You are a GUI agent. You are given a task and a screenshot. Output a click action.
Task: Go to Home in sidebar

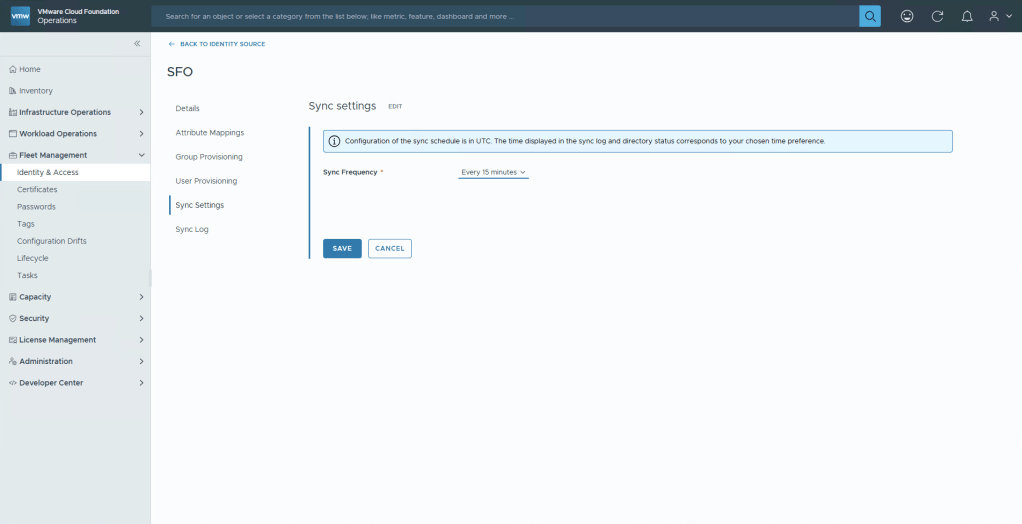click(30, 69)
